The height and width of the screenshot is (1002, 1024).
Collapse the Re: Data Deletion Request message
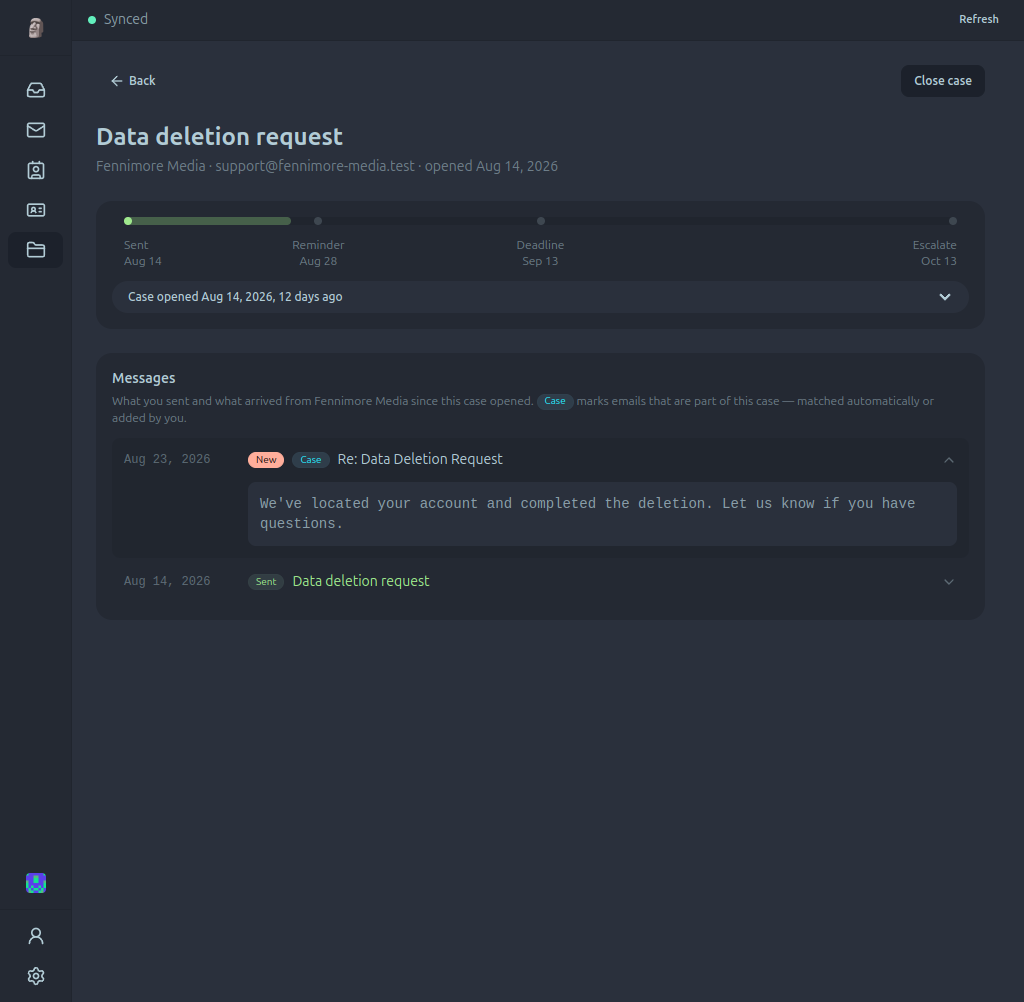coord(949,460)
